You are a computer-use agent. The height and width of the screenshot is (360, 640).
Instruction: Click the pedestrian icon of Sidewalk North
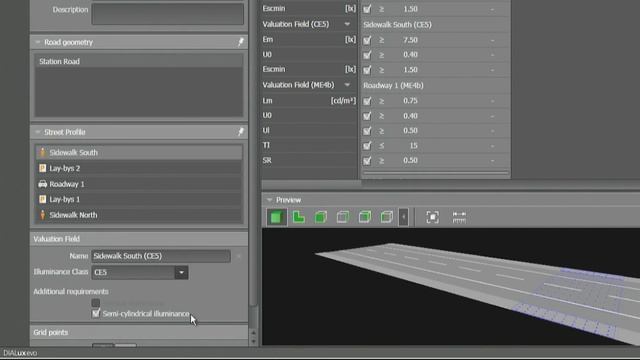(x=42, y=215)
